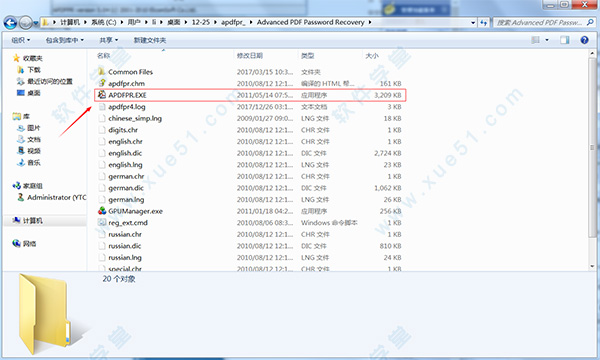Screen dimensions: 600x360
Task: Select 库 in the sidebar
Action: (x=26, y=116)
